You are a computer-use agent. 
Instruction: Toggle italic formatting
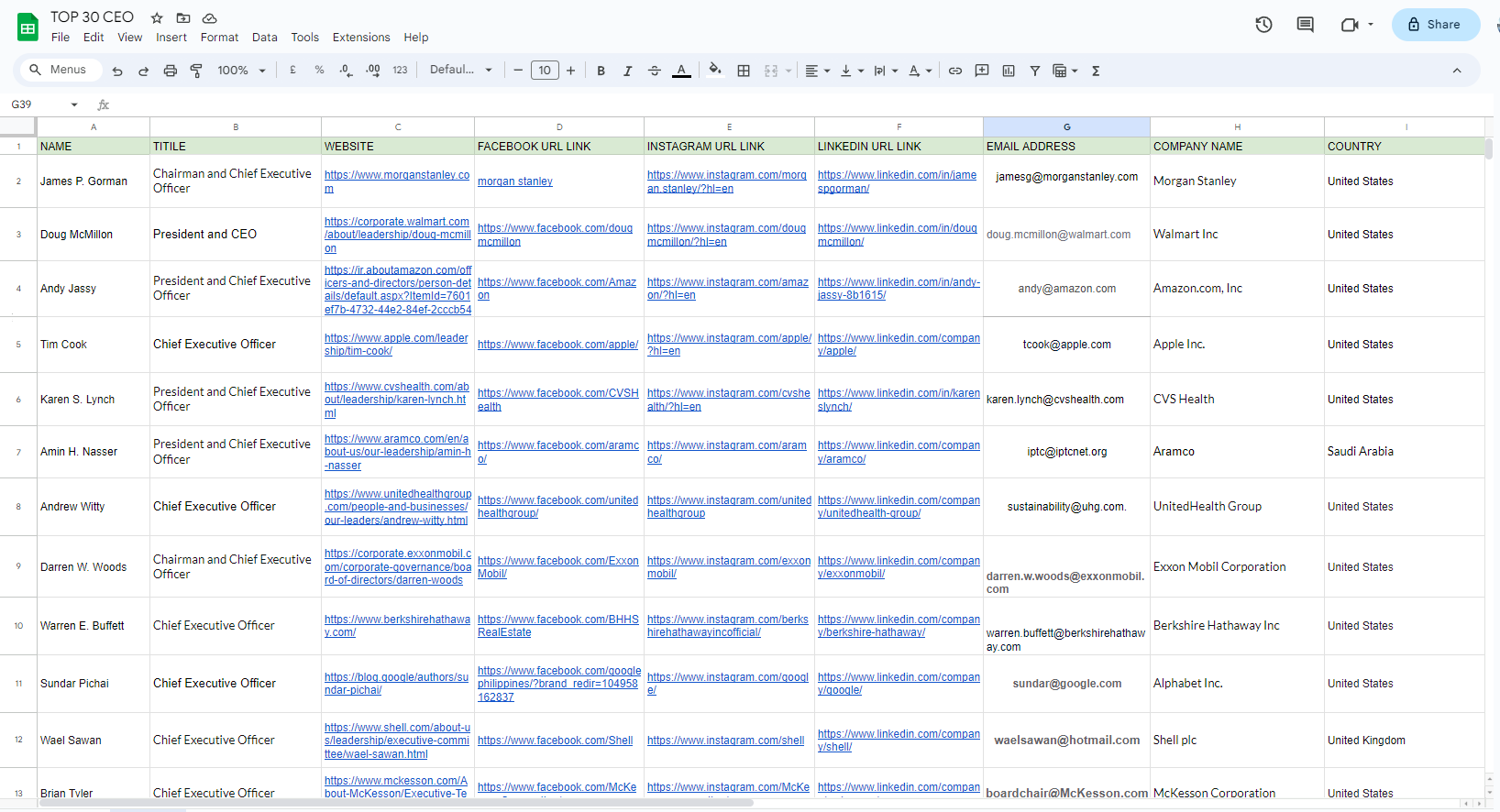tap(627, 71)
